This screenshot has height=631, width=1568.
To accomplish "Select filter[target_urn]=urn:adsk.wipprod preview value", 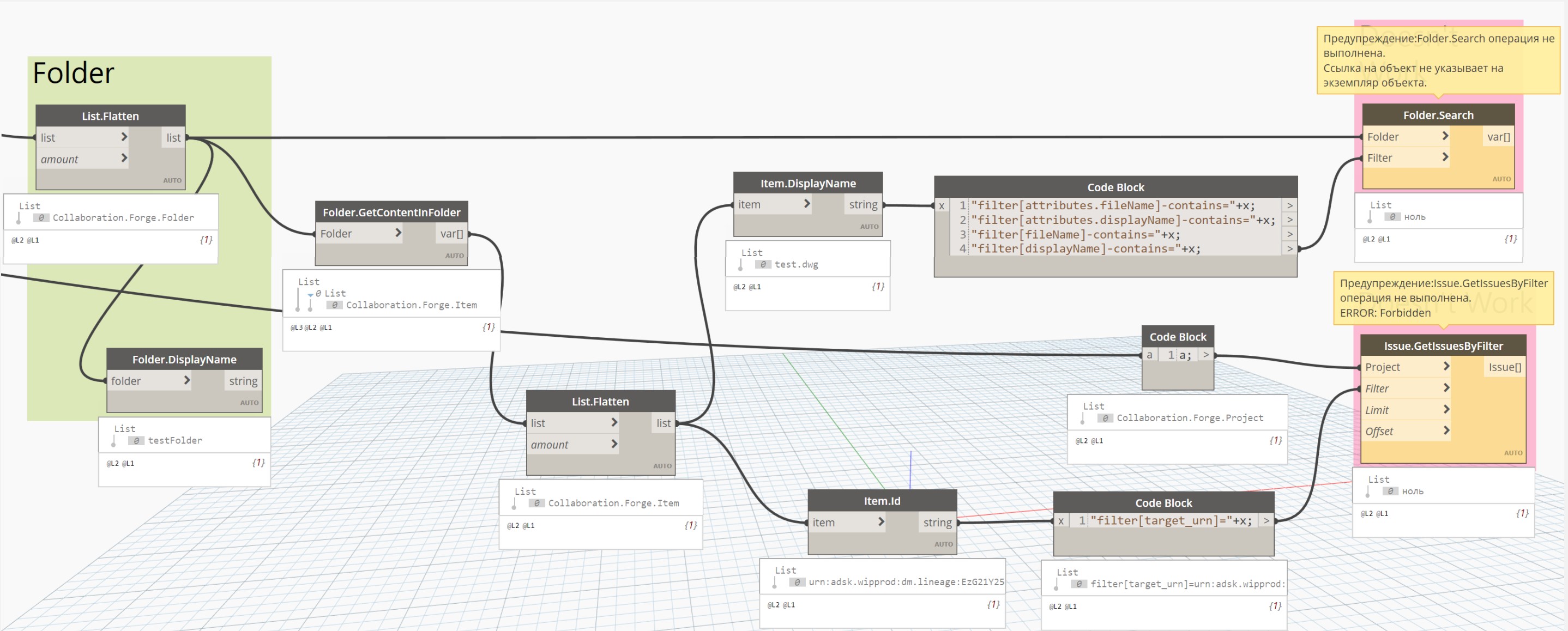I will coord(1187,584).
